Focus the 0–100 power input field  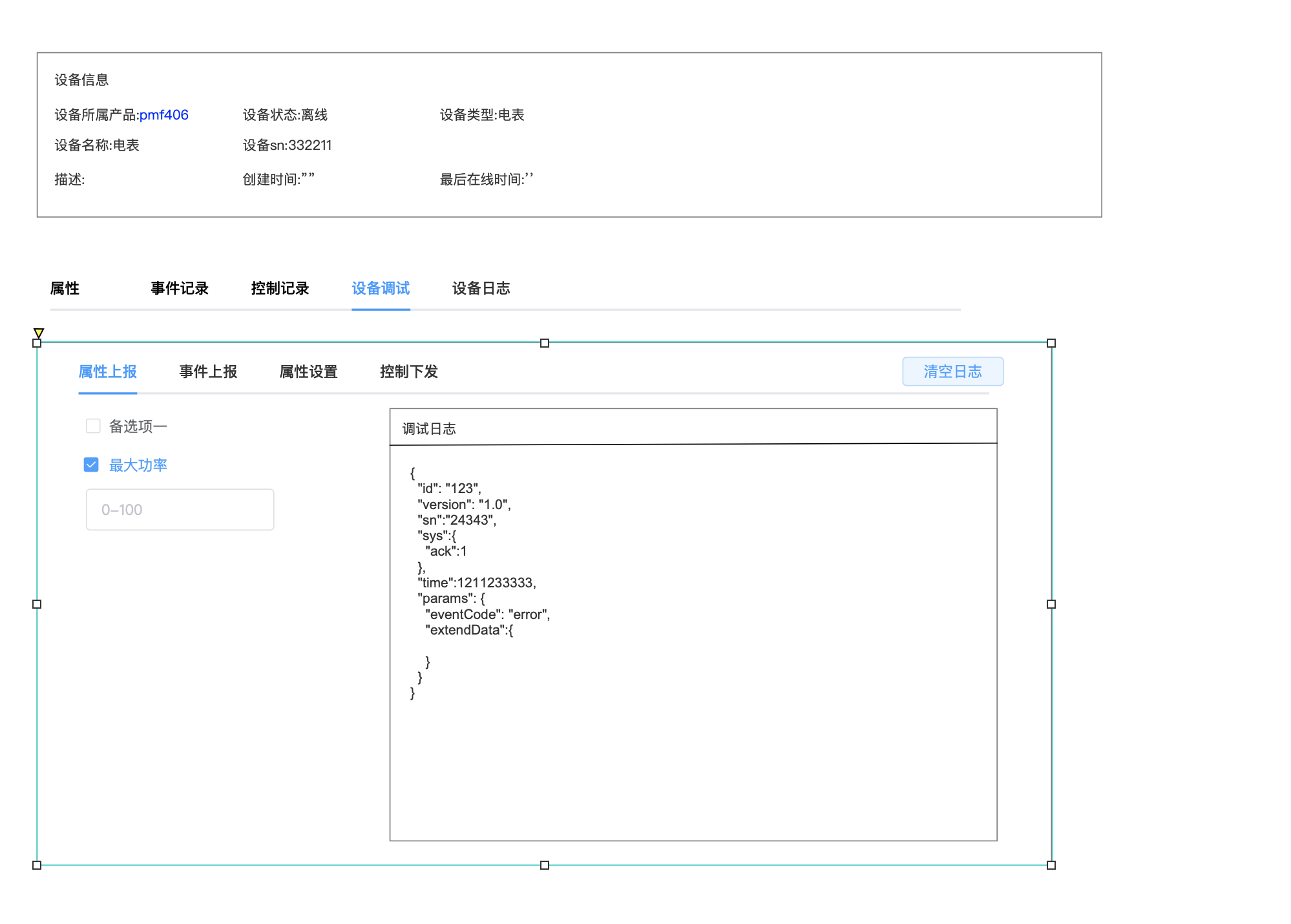click(180, 510)
